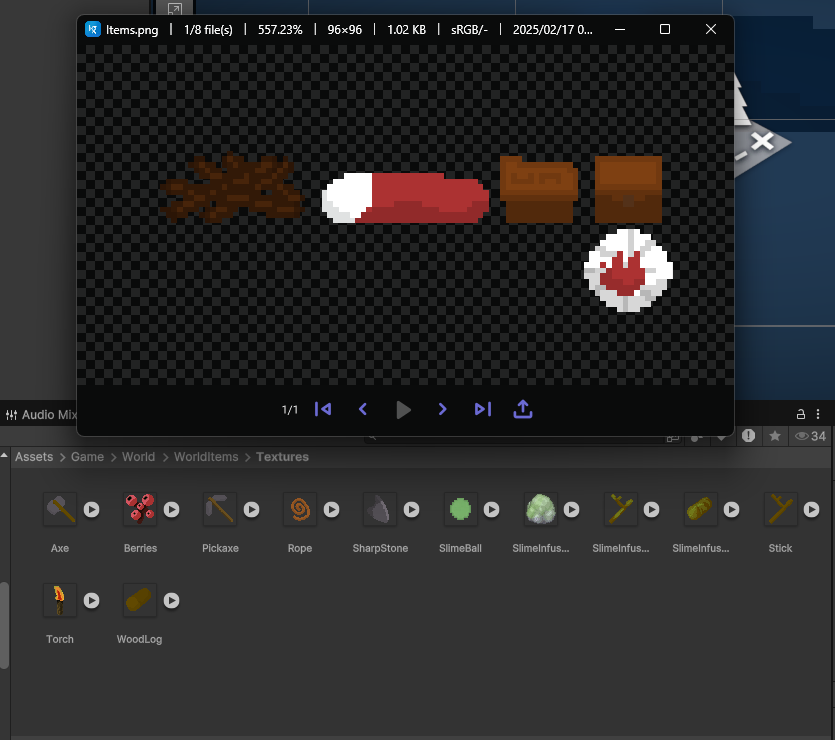This screenshot has height=740, width=835.
Task: Click the share/export icon in image viewer
Action: 522,409
